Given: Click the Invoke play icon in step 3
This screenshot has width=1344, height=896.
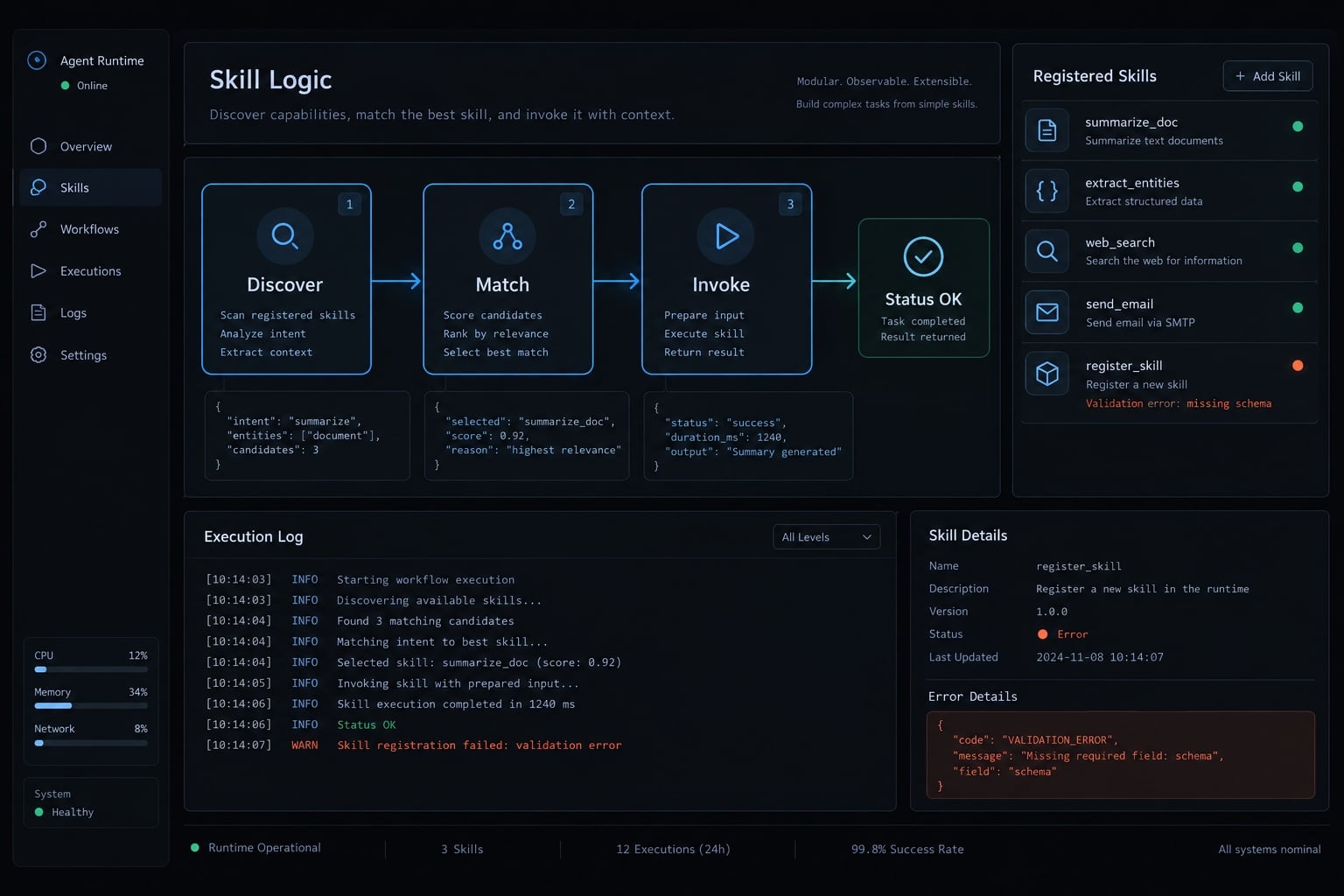Looking at the screenshot, I should pyautogui.click(x=726, y=236).
